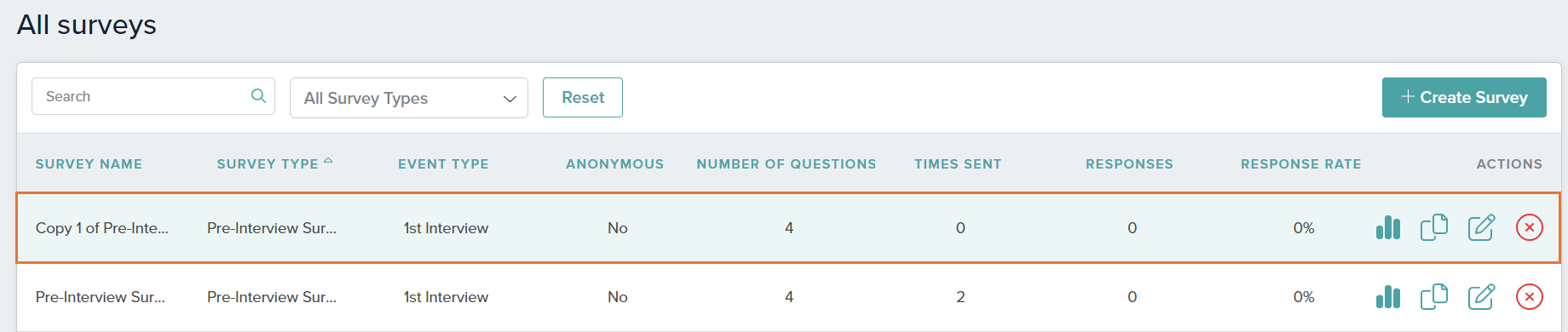Image resolution: width=1568 pixels, height=332 pixels.
Task: Click the Number of Questions column header
Action: (x=787, y=163)
